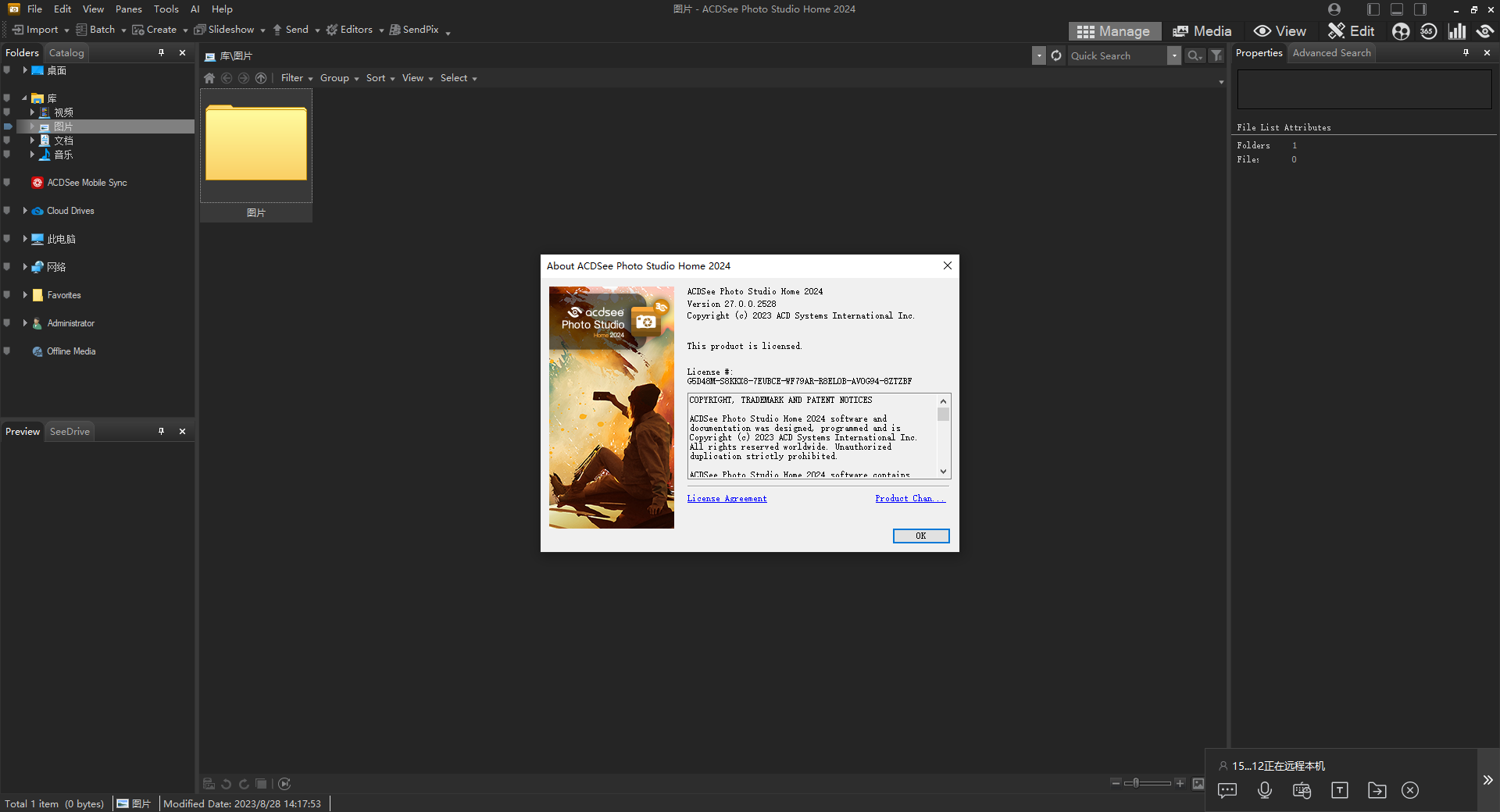This screenshot has width=1500, height=812.
Task: Switch to Media mode button
Action: tap(1202, 31)
